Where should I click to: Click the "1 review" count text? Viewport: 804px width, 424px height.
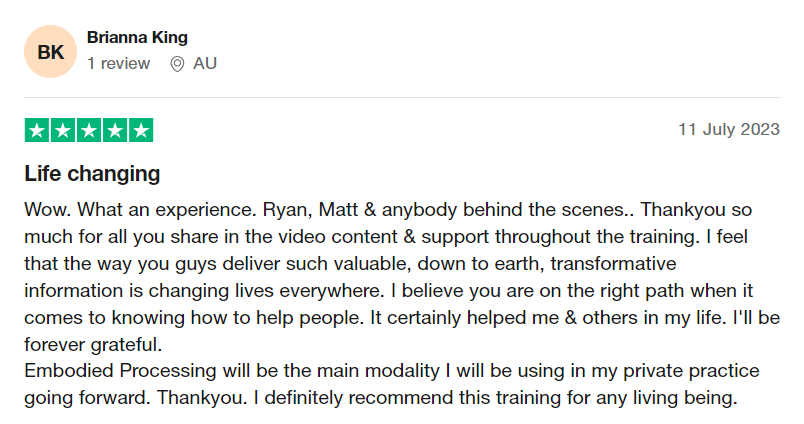(118, 64)
